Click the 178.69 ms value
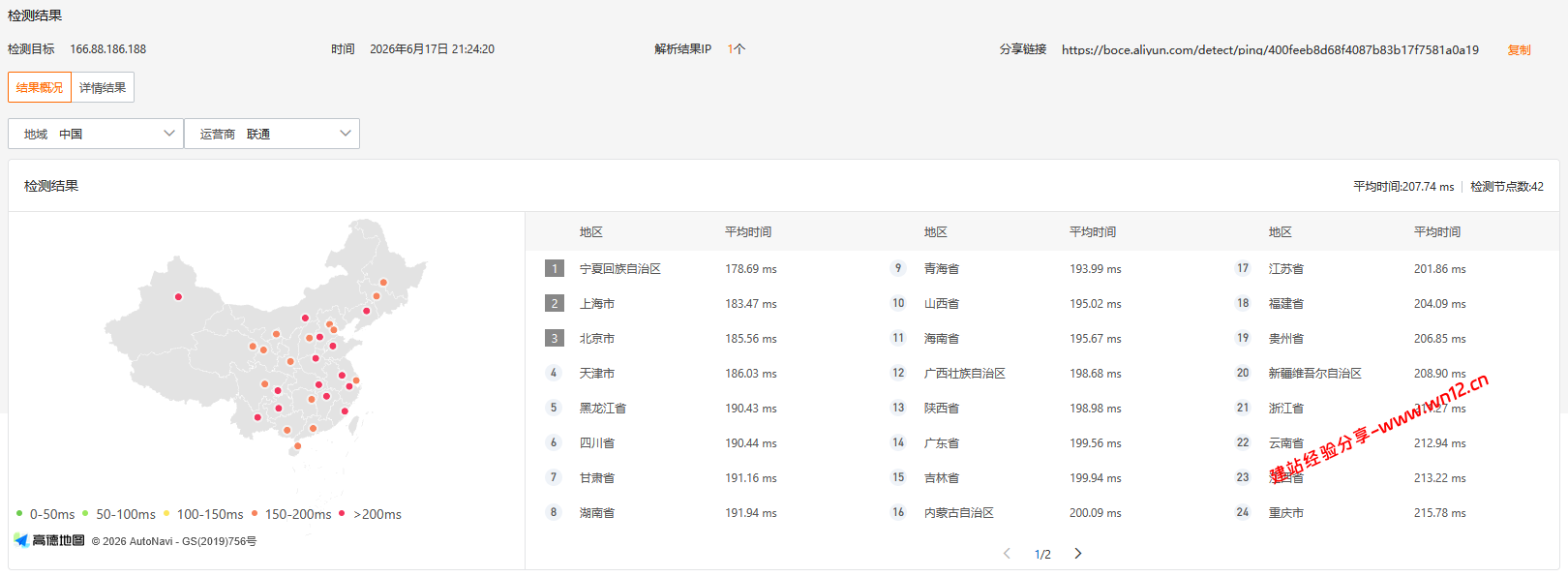The width and height of the screenshot is (1568, 577). [x=751, y=269]
